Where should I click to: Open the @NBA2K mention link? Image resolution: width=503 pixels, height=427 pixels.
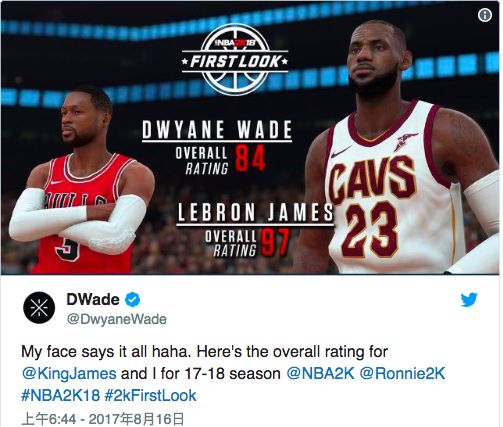(320, 373)
